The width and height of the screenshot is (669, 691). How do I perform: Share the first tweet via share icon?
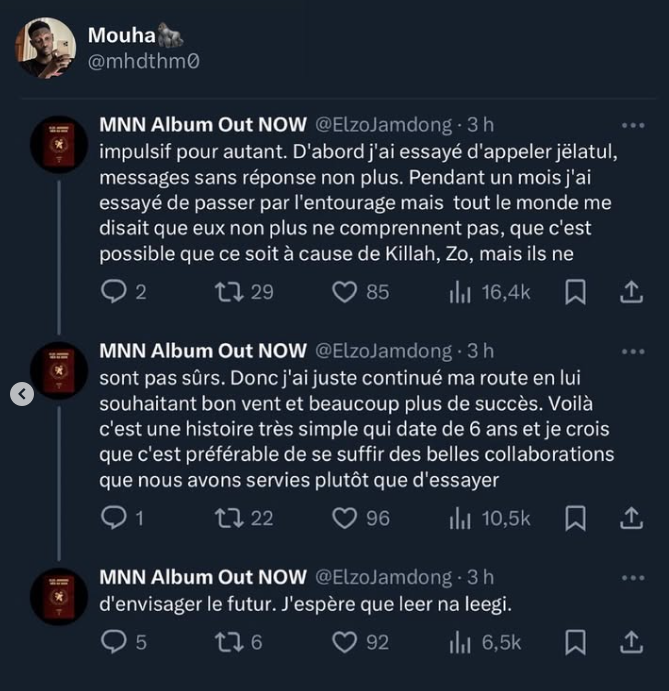click(x=631, y=291)
